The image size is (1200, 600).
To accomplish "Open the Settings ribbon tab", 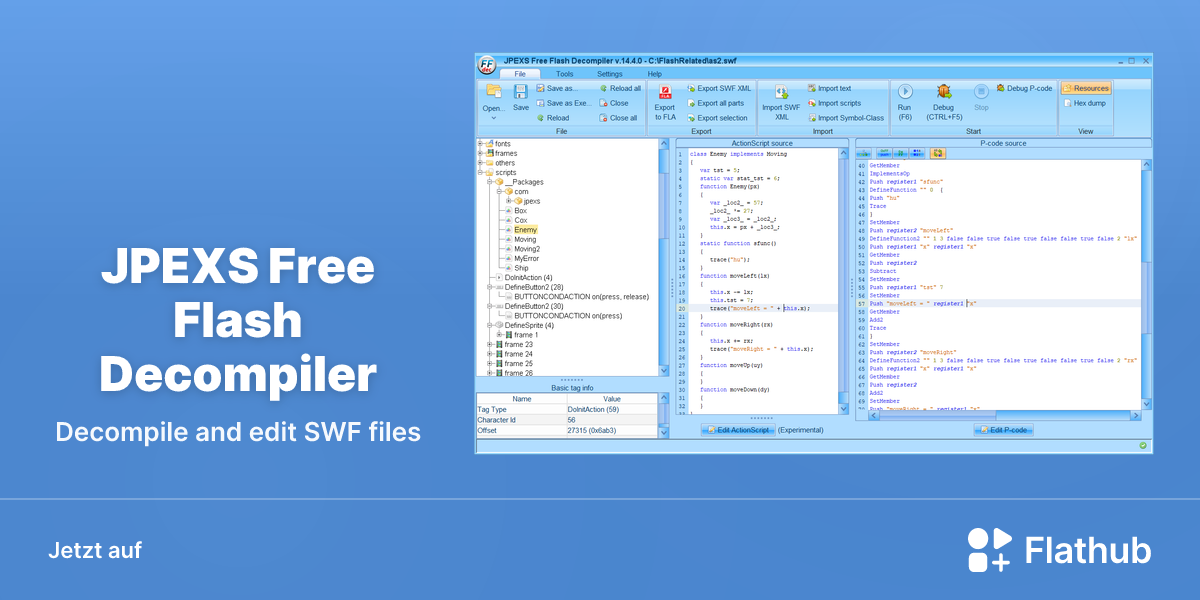I will (610, 74).
